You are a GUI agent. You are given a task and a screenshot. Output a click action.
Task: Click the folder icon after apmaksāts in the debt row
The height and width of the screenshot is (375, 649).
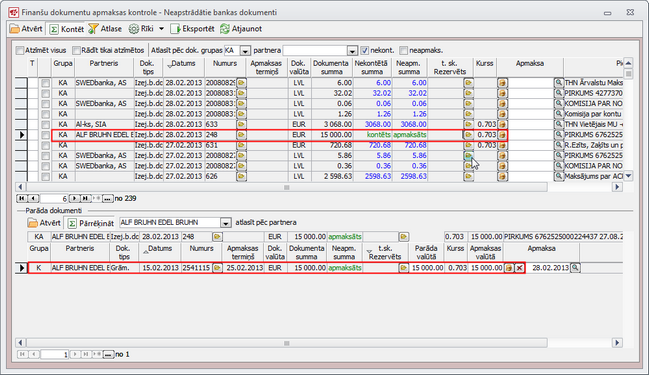point(404,268)
